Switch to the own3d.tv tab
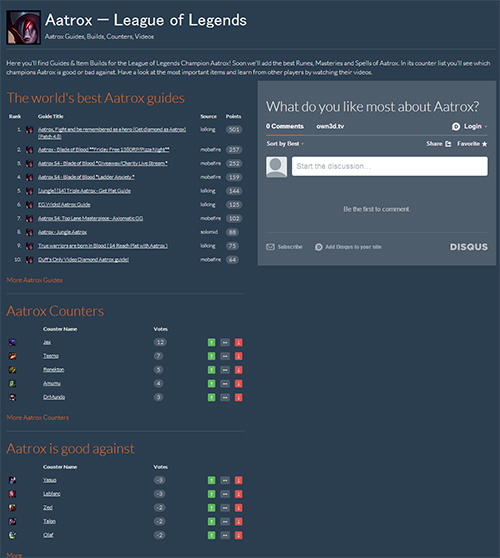 point(330,126)
